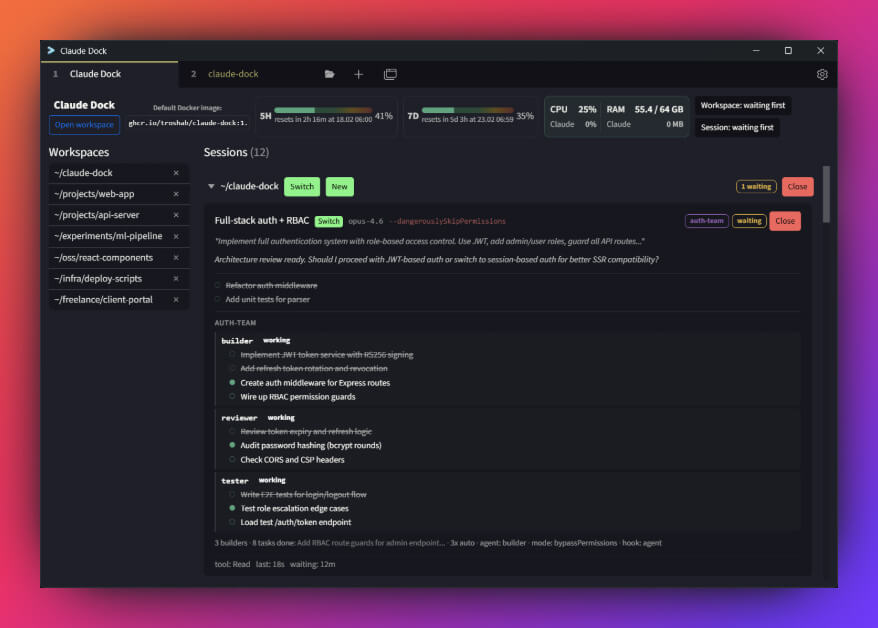The width and height of the screenshot is (878, 628).
Task: Close the Full-stack auth + RBAC session
Action: [784, 221]
